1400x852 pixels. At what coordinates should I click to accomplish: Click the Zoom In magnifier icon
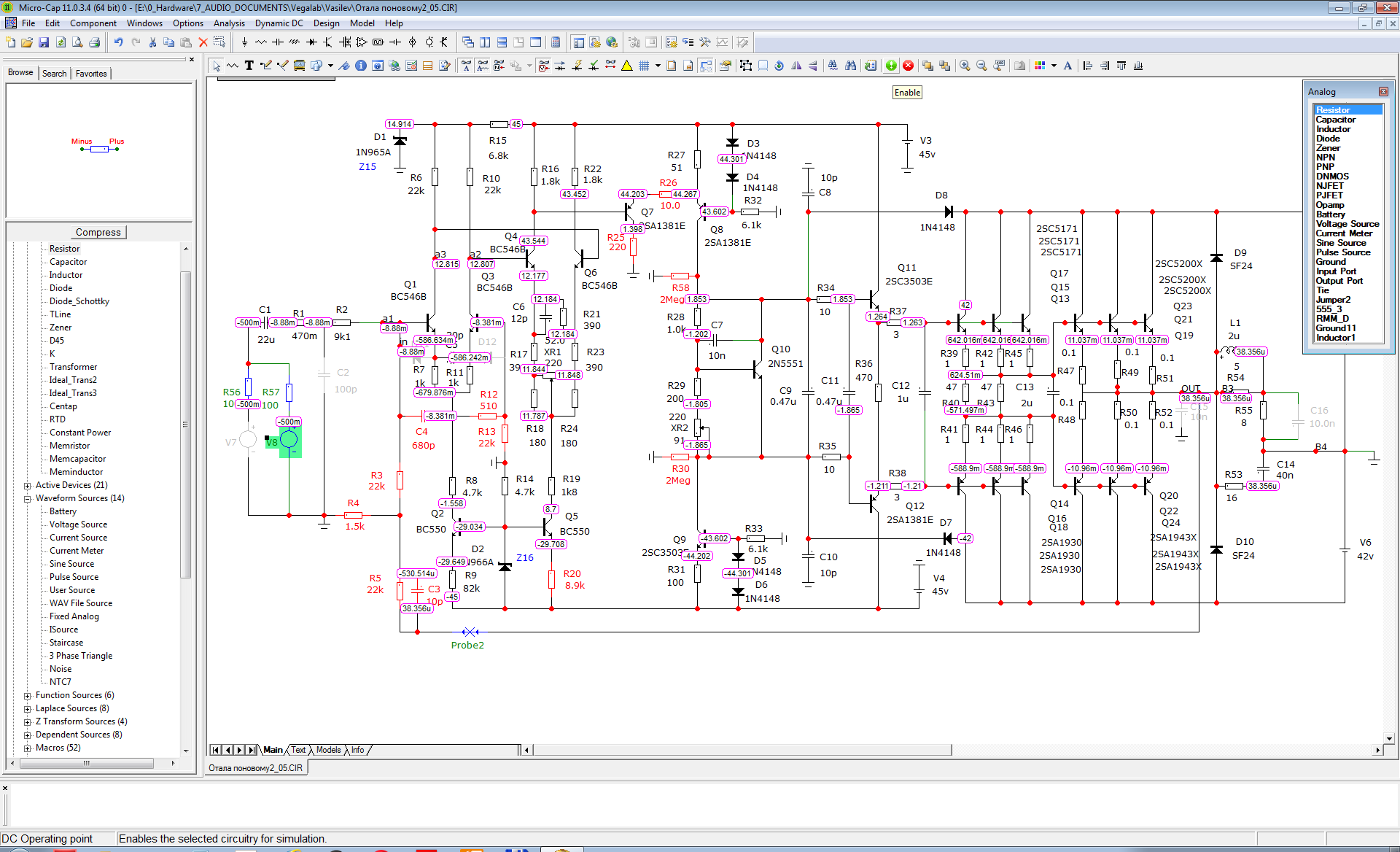(x=965, y=66)
